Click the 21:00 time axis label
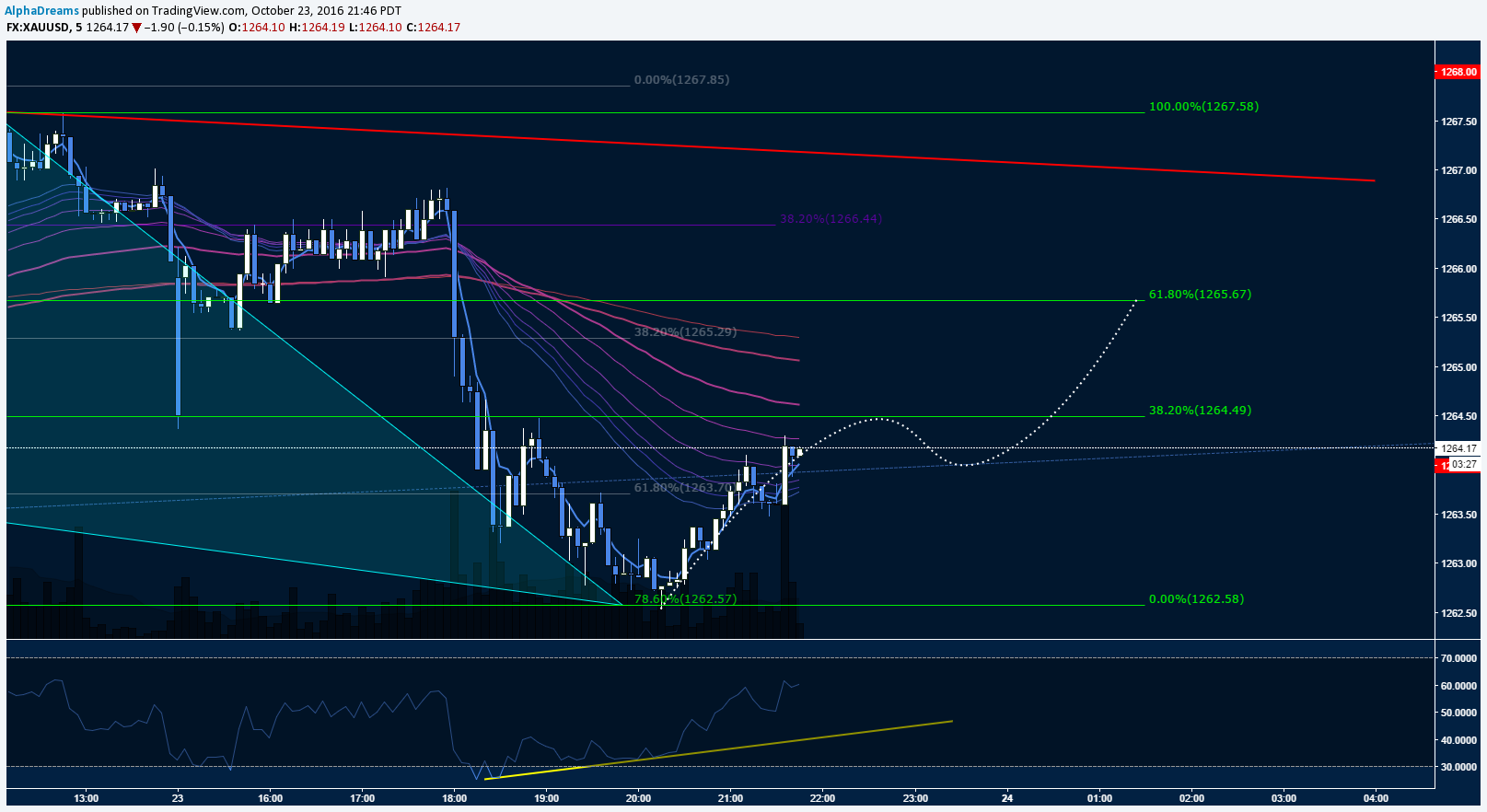This screenshot has height=812, width=1487. [x=730, y=798]
